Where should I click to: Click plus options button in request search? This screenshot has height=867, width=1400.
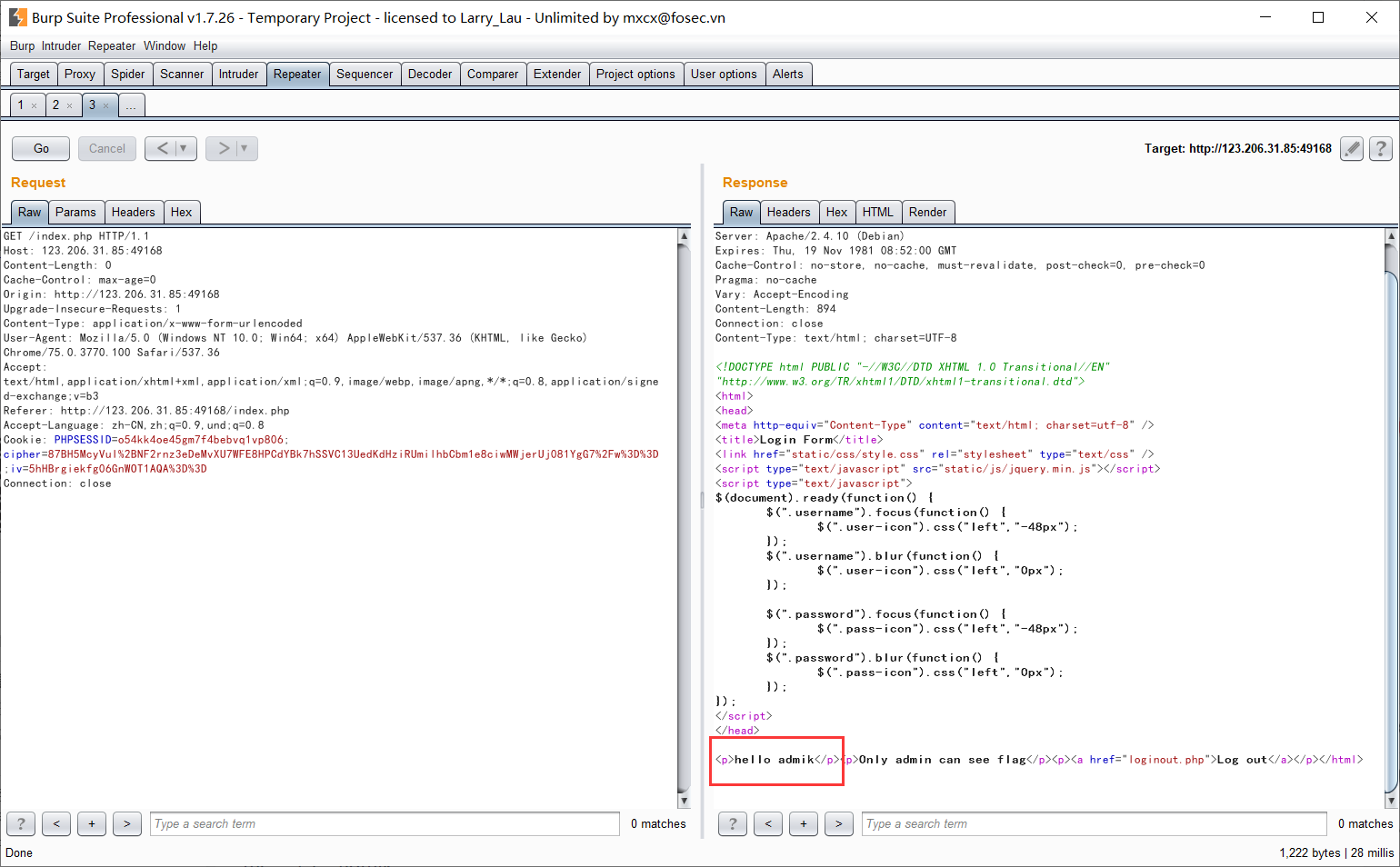(x=92, y=823)
